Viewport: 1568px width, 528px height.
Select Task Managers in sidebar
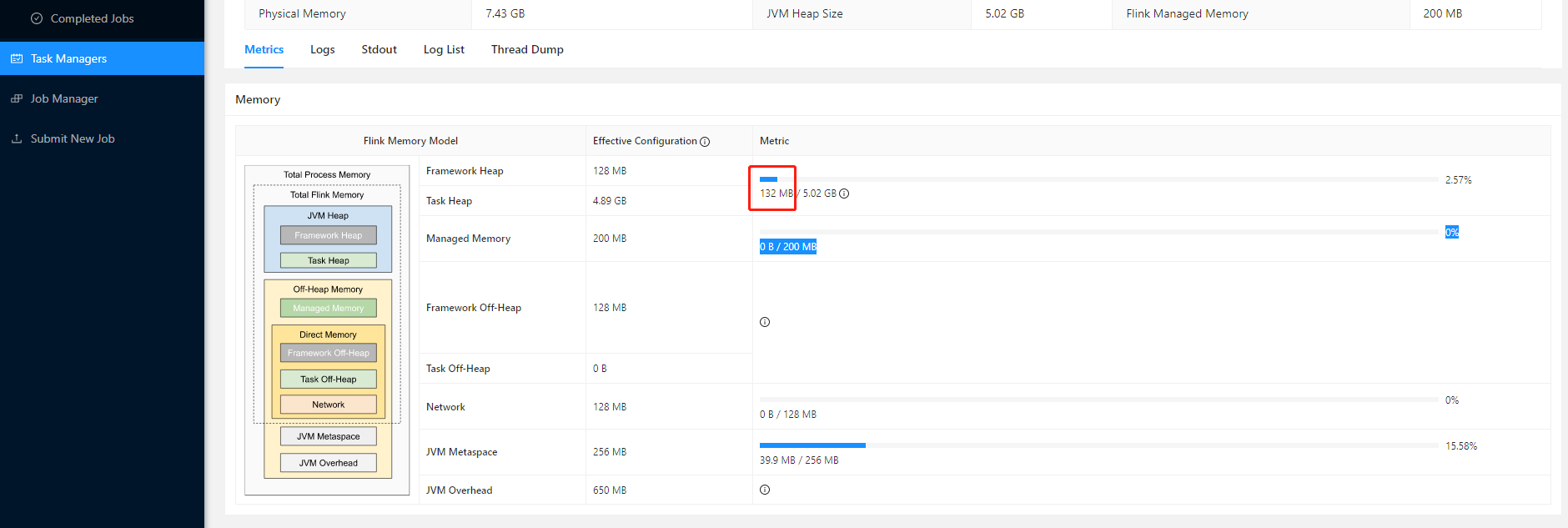click(102, 58)
